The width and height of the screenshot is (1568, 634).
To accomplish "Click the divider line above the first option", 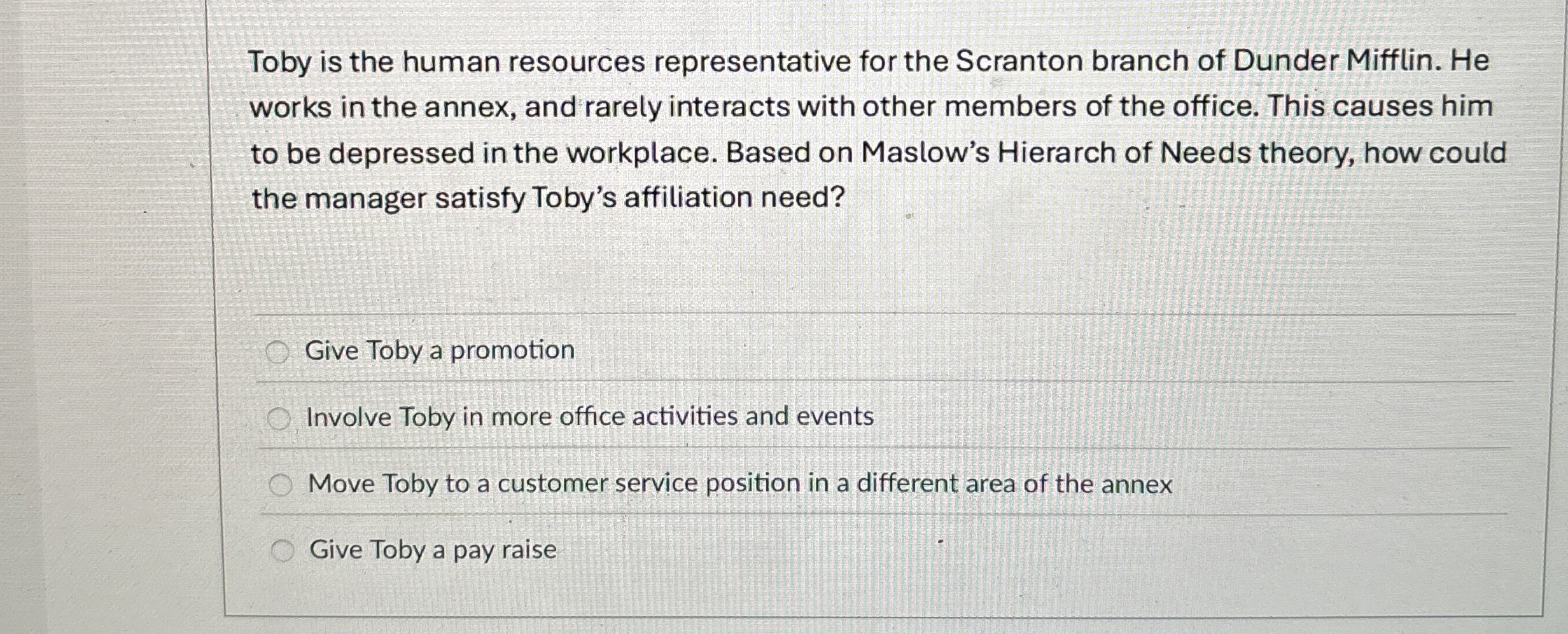I will point(891,314).
